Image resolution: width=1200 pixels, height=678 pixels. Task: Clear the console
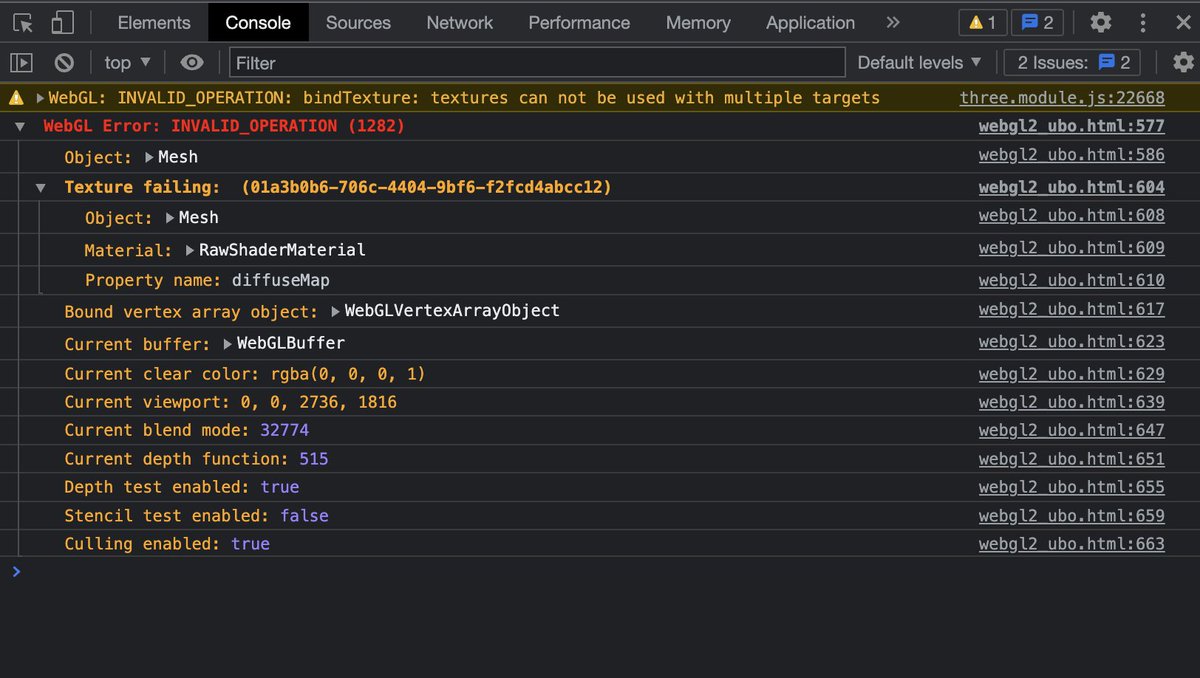64,62
